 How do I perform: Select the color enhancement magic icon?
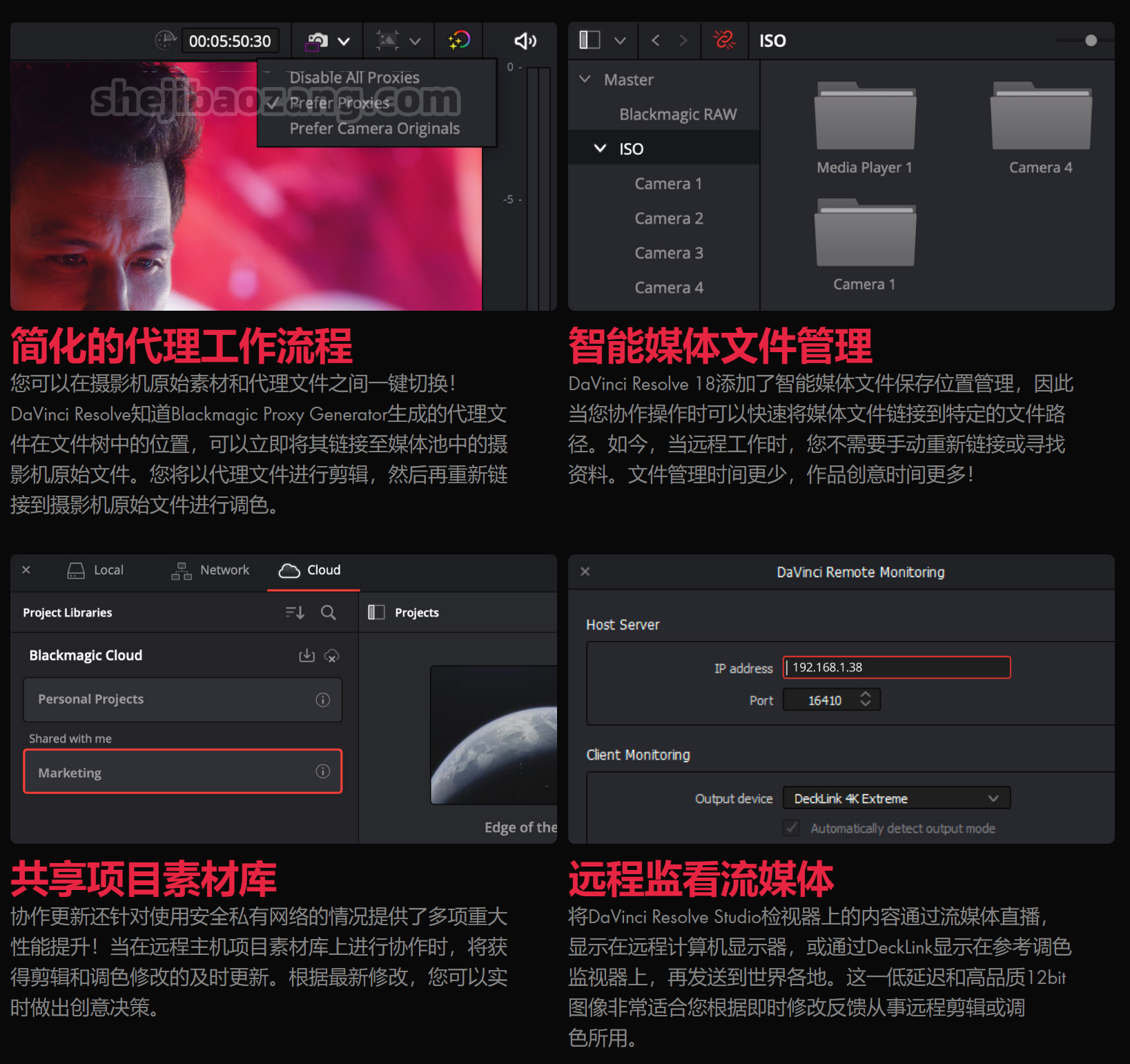tap(458, 41)
